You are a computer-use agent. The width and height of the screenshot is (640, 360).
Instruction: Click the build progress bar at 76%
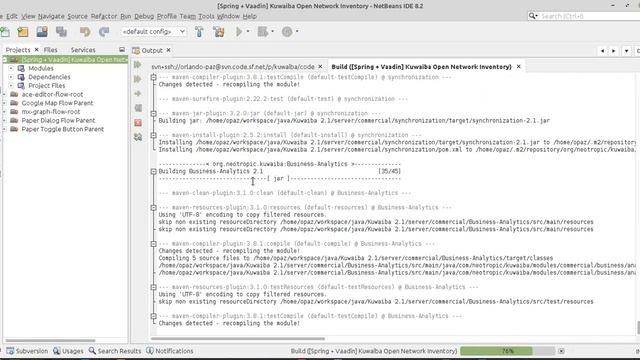click(507, 351)
